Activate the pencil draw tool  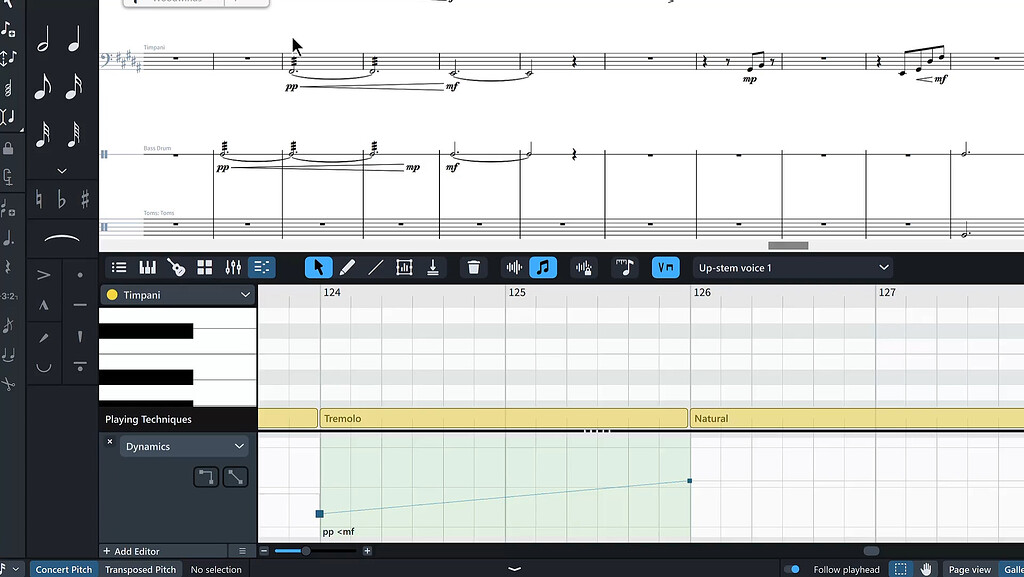(x=348, y=267)
